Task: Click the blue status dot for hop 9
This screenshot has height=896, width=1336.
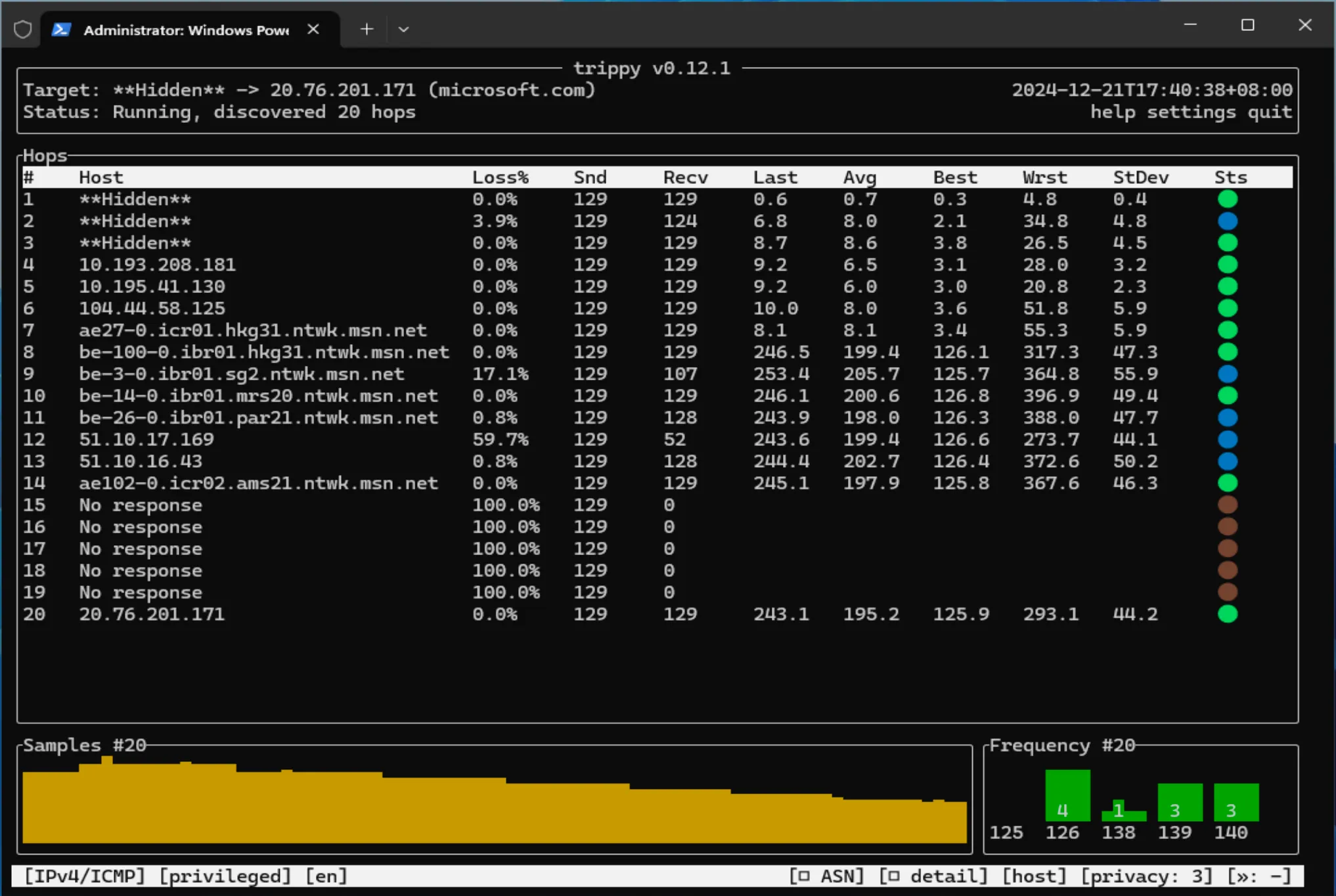Action: point(1227,374)
